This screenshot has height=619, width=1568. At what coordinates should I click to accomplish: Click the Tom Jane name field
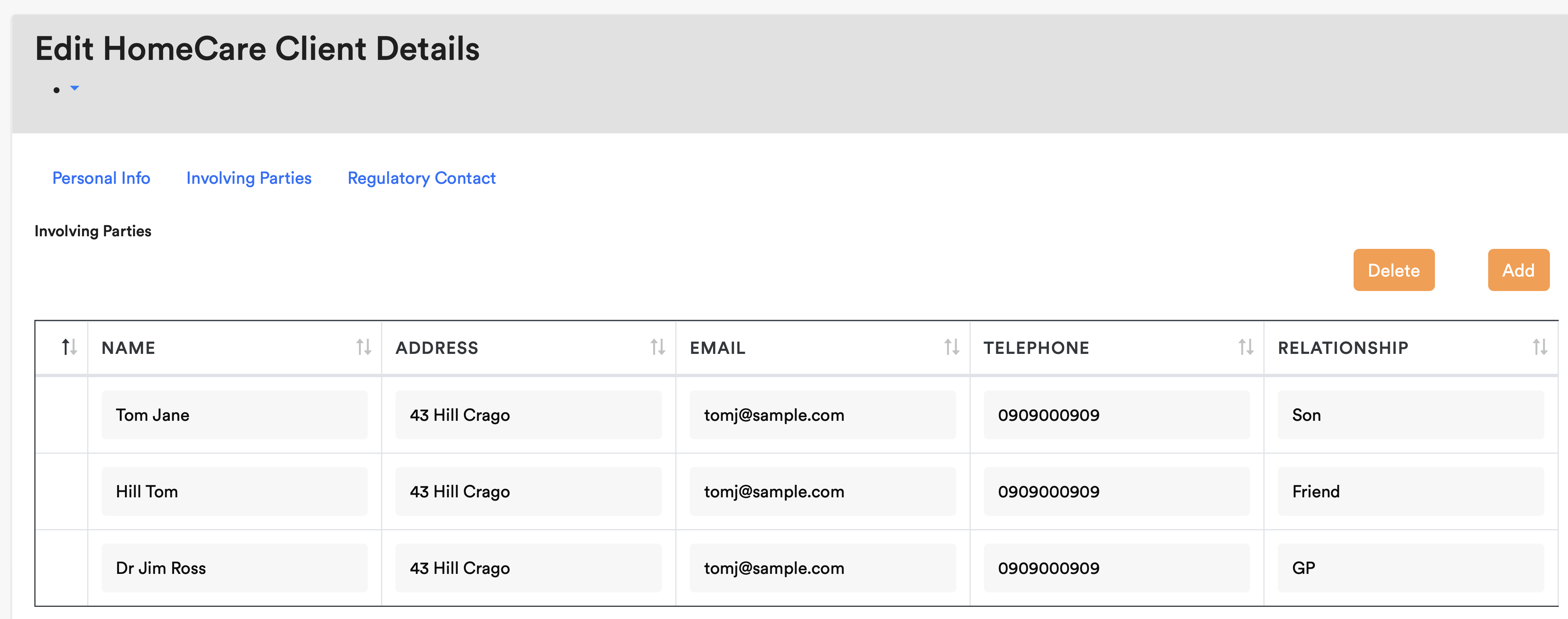click(x=234, y=415)
